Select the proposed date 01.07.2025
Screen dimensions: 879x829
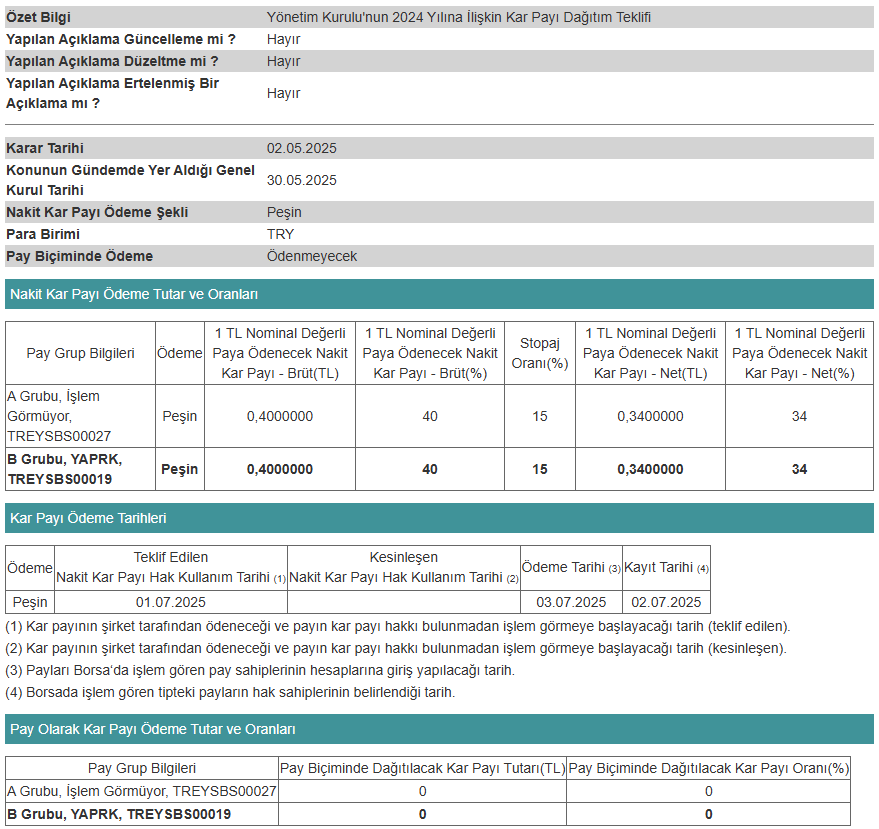coord(171,602)
